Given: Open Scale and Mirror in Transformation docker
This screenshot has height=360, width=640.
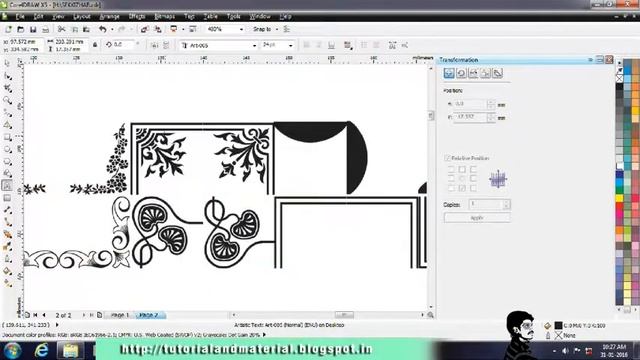Looking at the screenshot, I should tap(473, 73).
